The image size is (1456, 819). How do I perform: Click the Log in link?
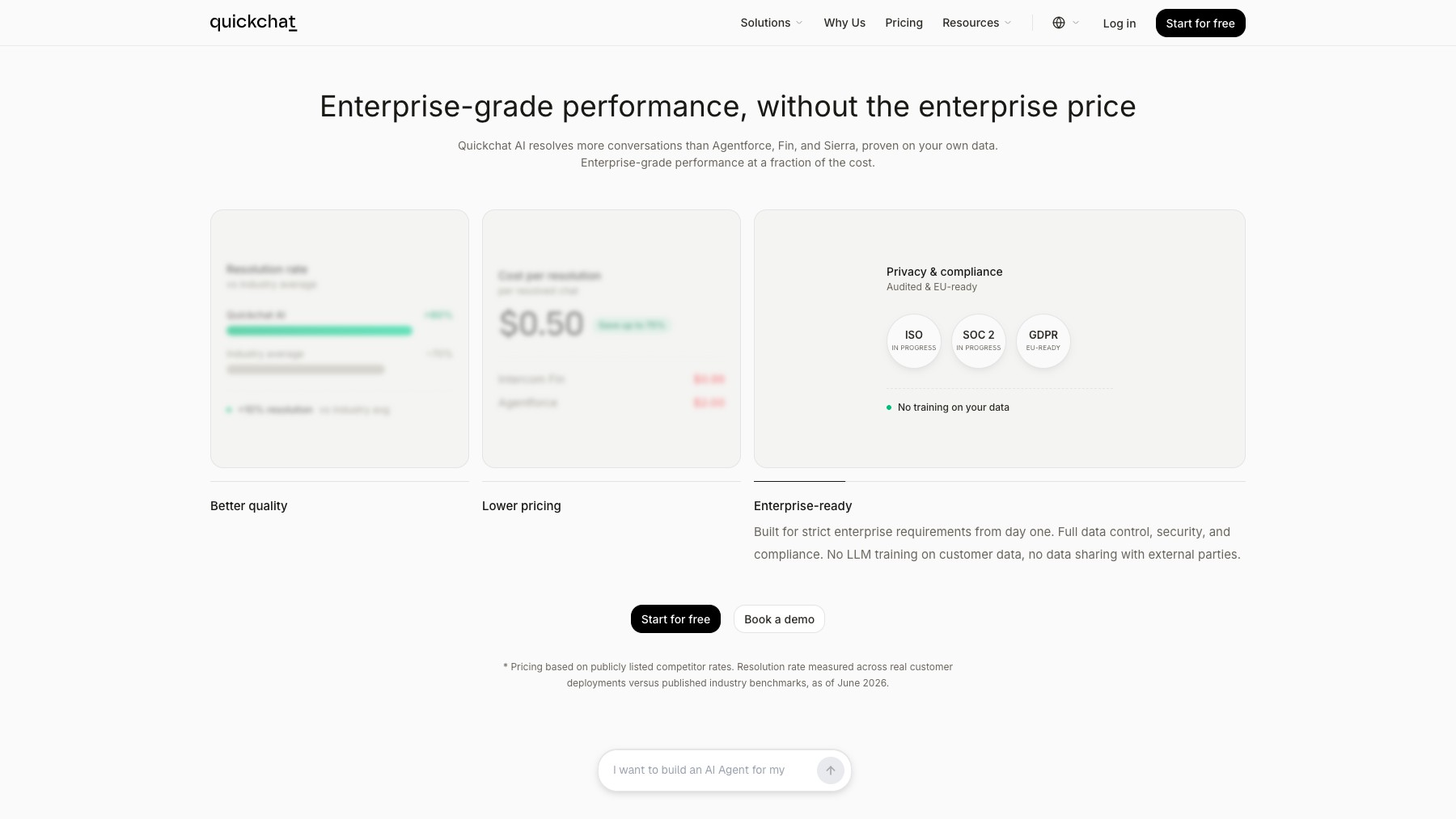[x=1120, y=23]
